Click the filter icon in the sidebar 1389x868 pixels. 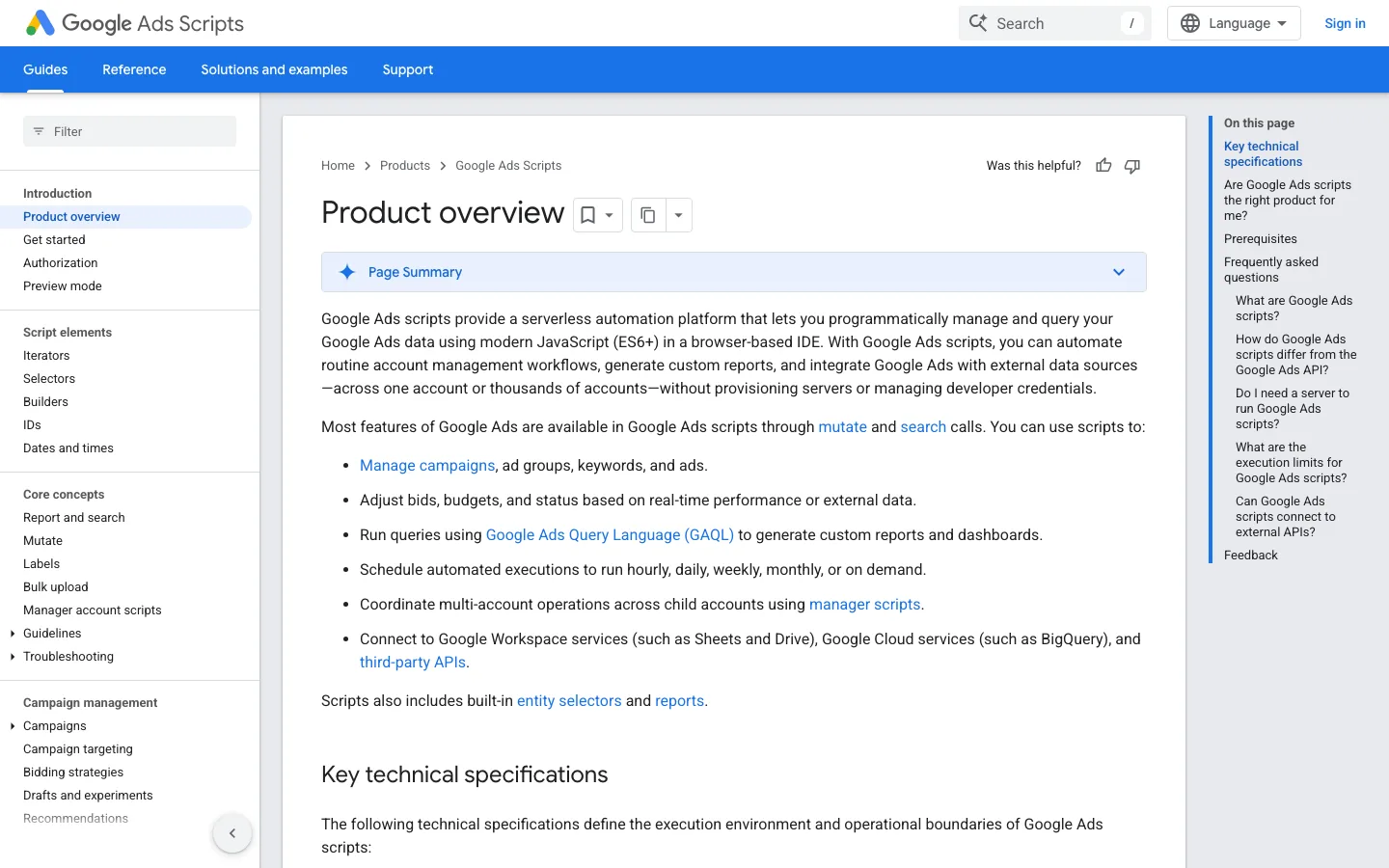pos(39,131)
